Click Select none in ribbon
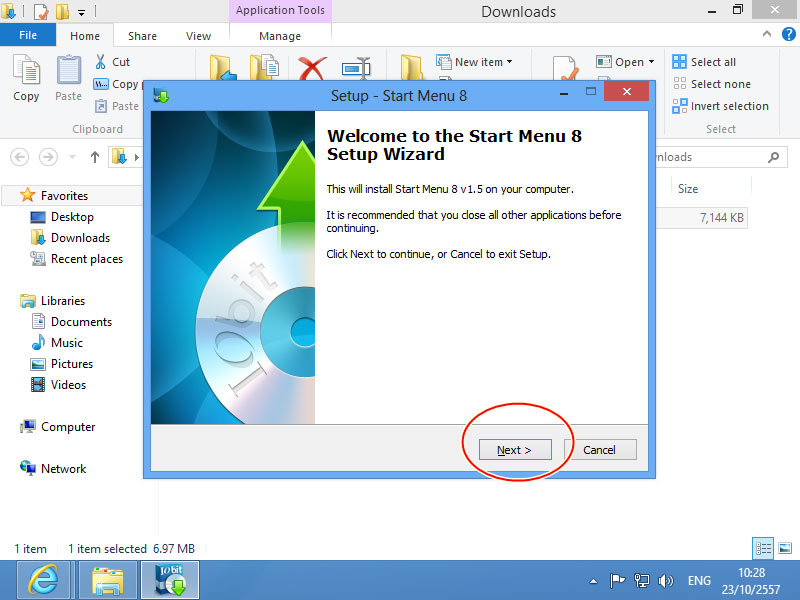 (712, 84)
